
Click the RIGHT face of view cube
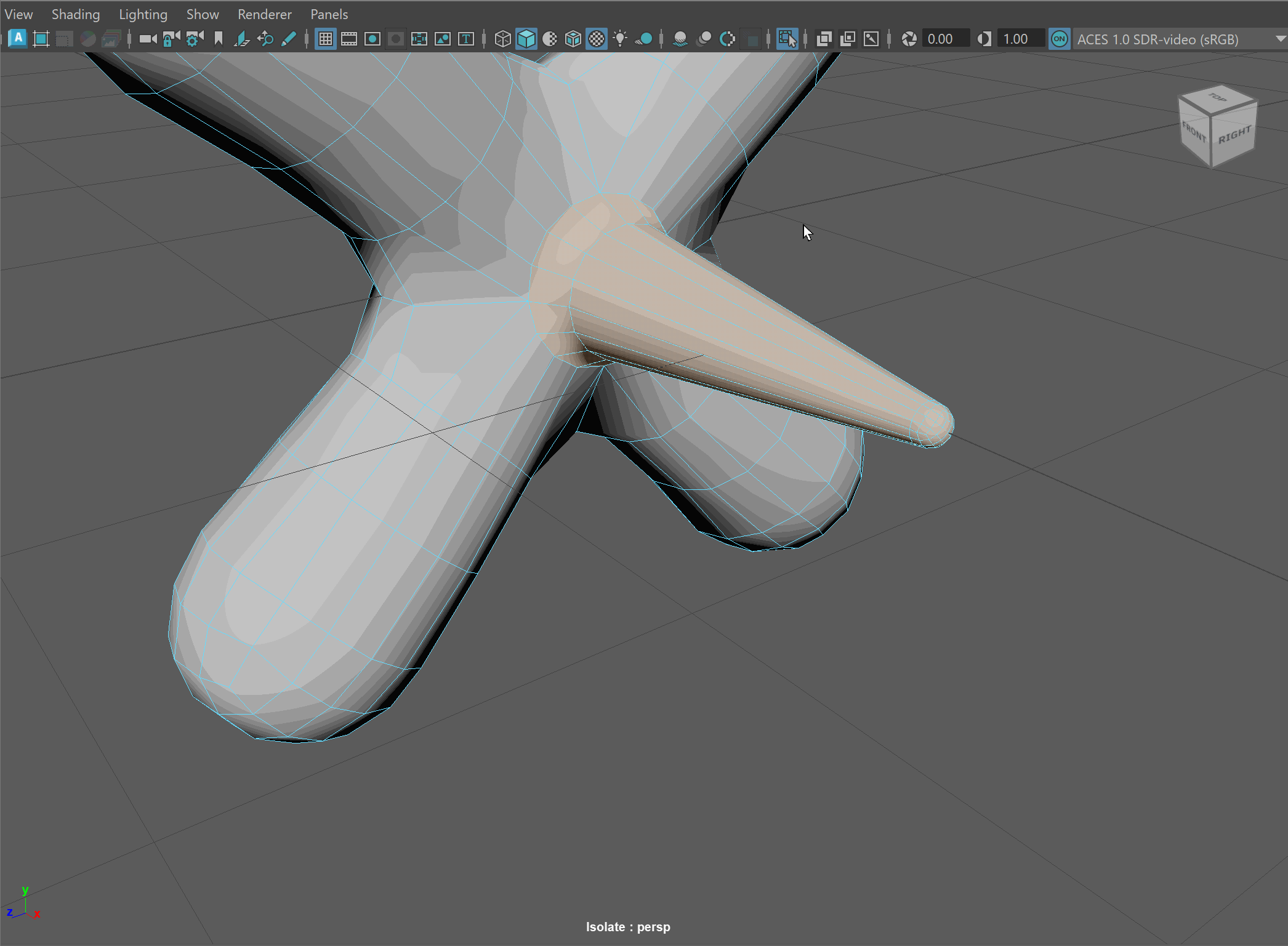(1234, 135)
